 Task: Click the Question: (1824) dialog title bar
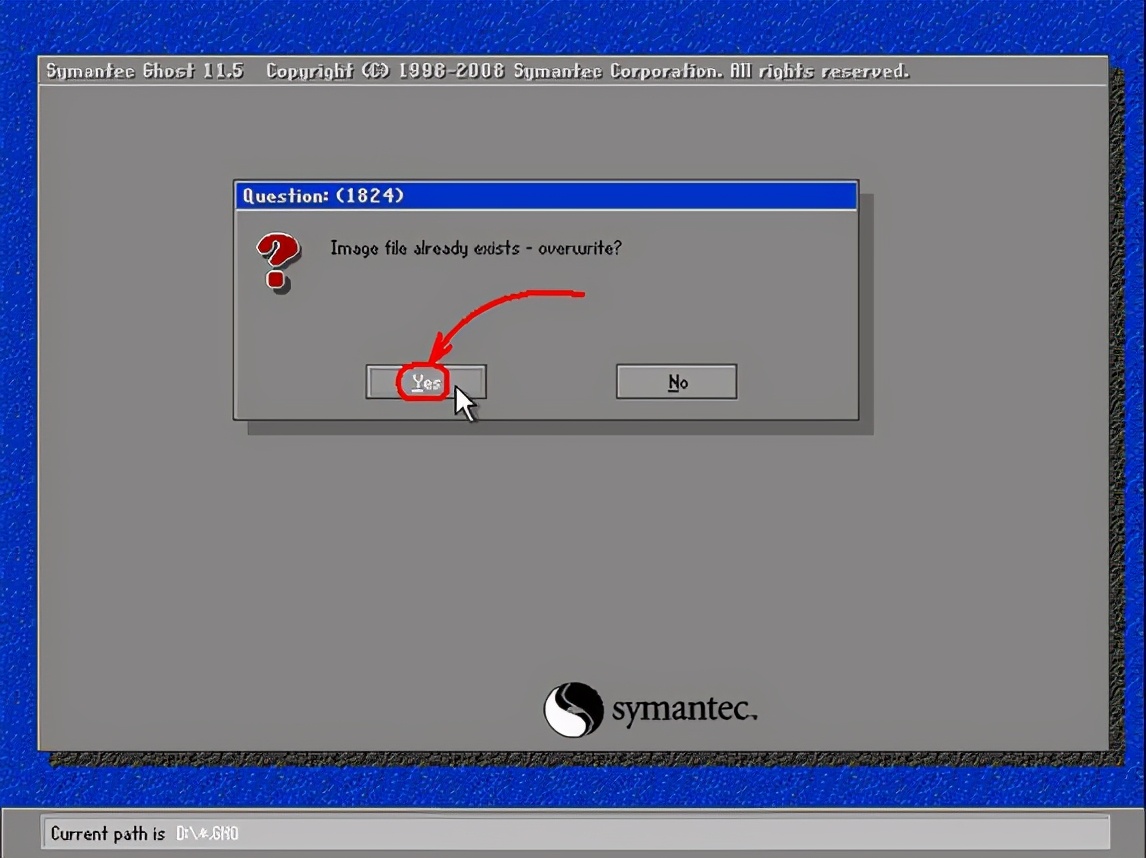click(546, 196)
